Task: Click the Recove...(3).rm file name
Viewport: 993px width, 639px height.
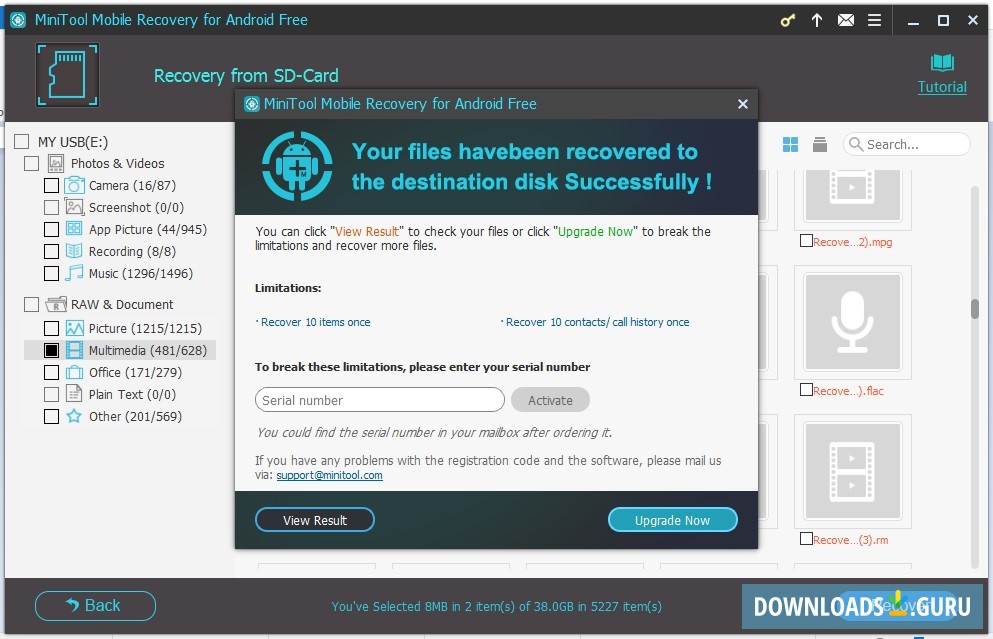Action: (x=851, y=540)
